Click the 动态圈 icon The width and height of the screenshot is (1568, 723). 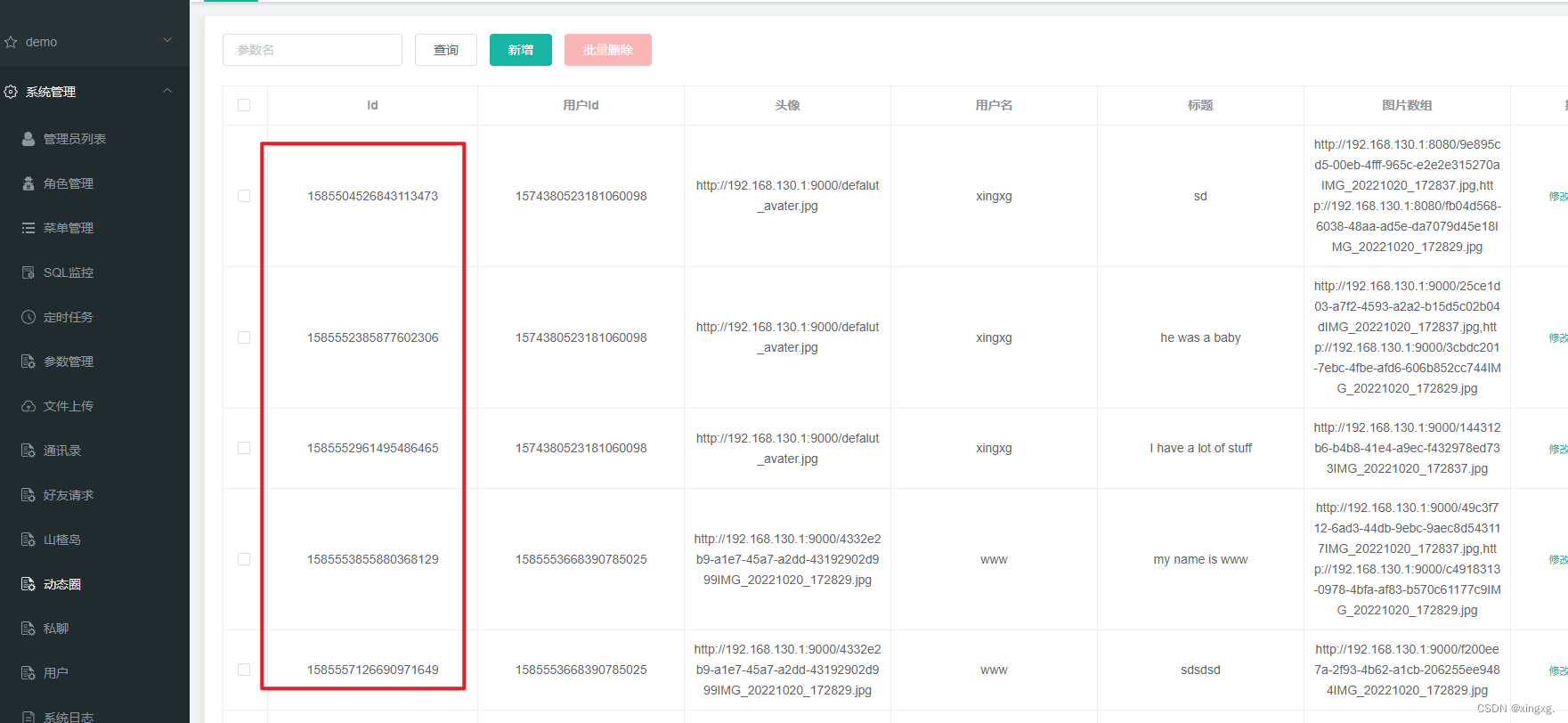pos(28,584)
